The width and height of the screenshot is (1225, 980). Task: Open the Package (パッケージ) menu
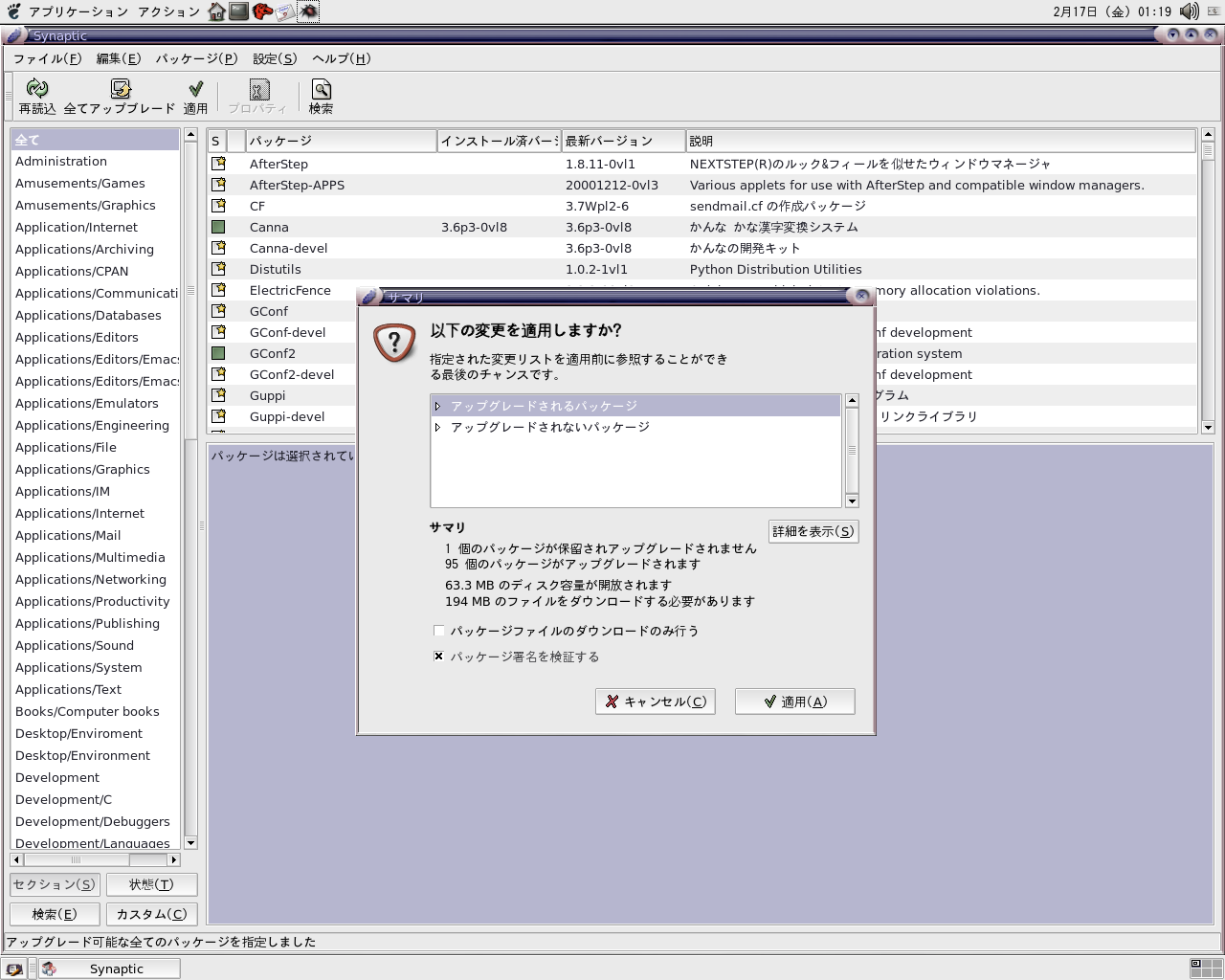pos(196,58)
